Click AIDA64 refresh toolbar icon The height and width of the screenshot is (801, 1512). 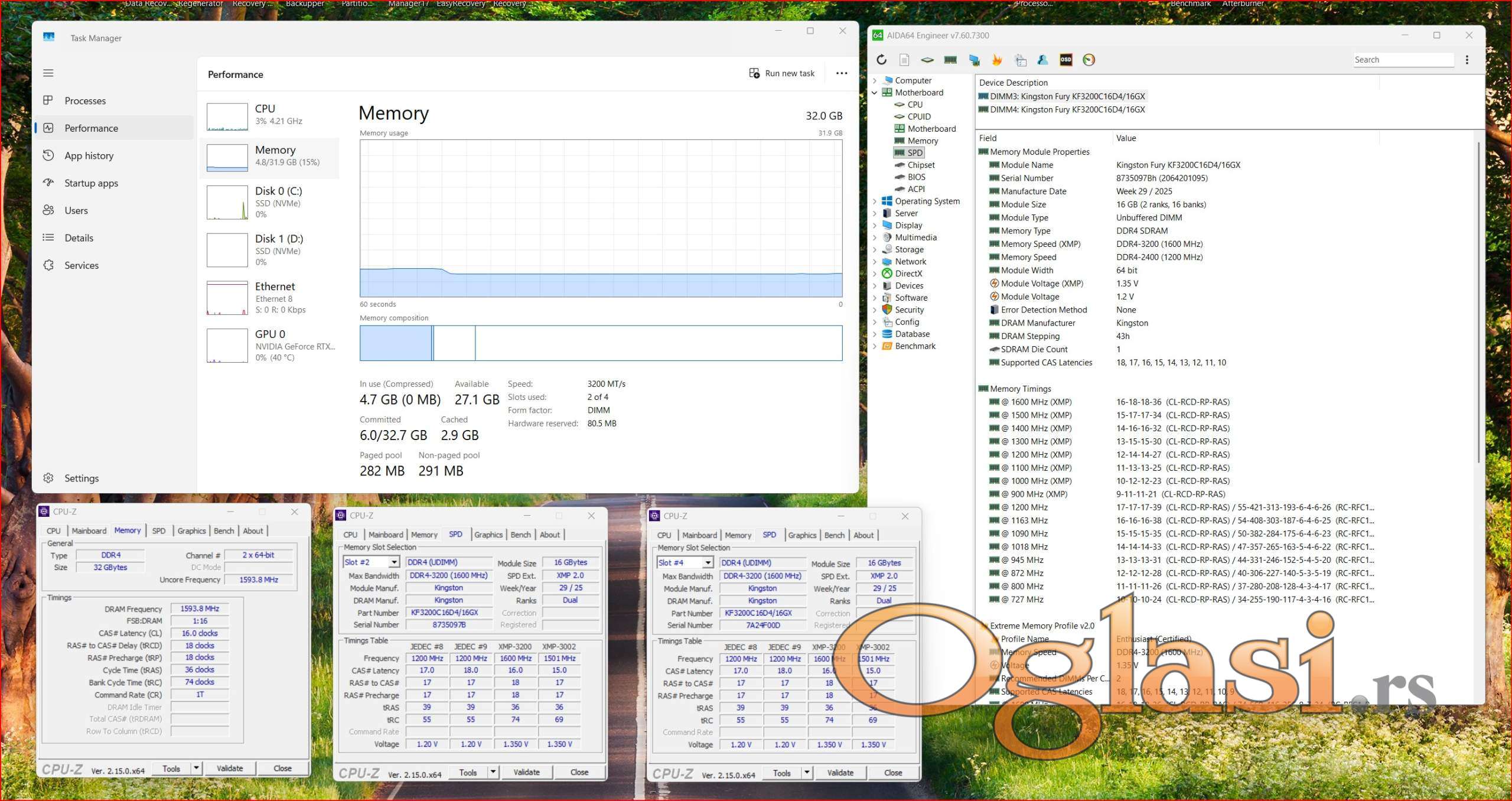point(881,60)
